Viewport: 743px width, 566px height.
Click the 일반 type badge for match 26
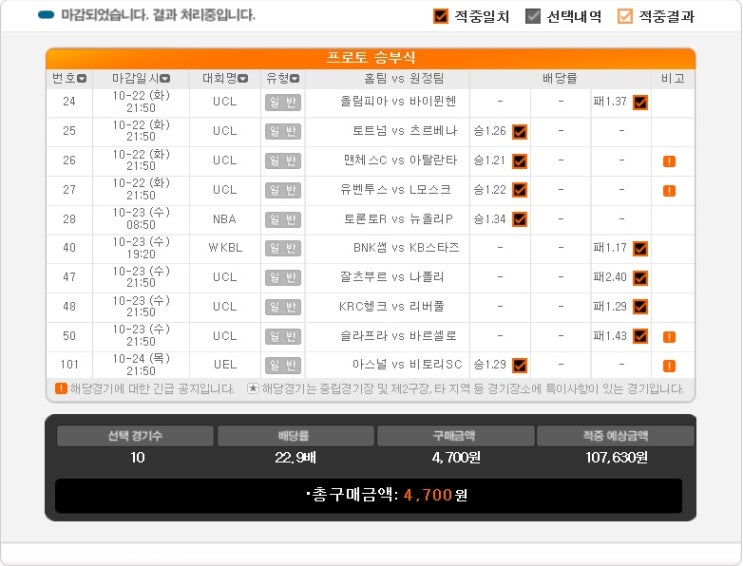coord(283,161)
